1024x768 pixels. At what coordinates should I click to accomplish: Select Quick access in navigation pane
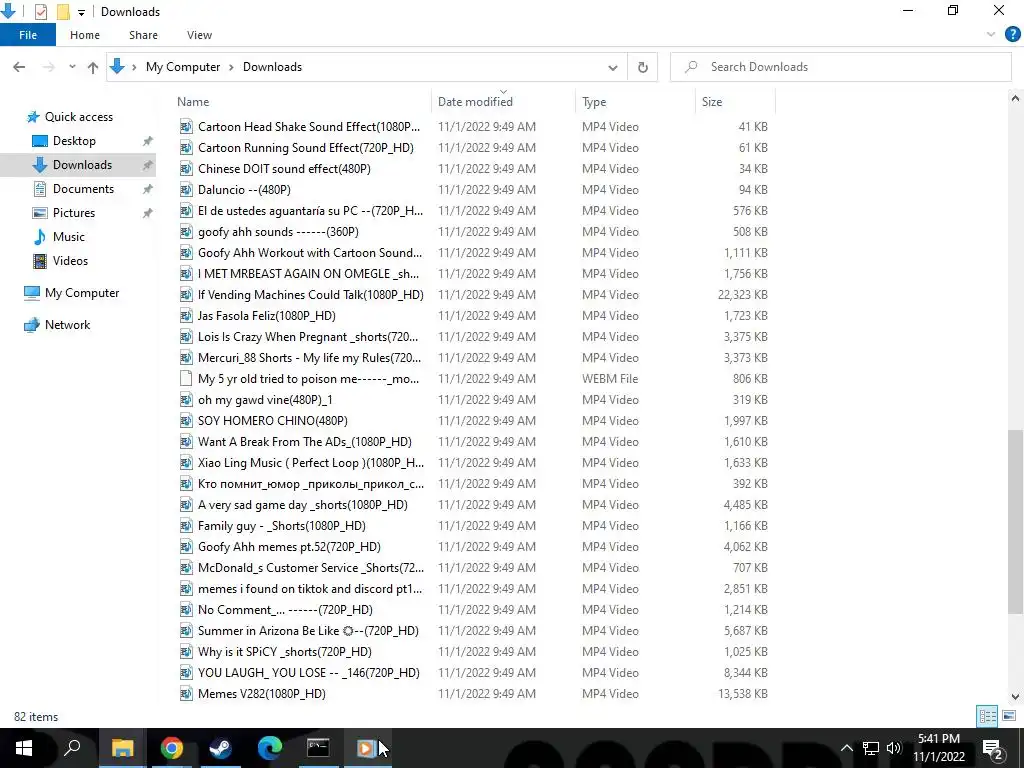pyautogui.click(x=78, y=117)
